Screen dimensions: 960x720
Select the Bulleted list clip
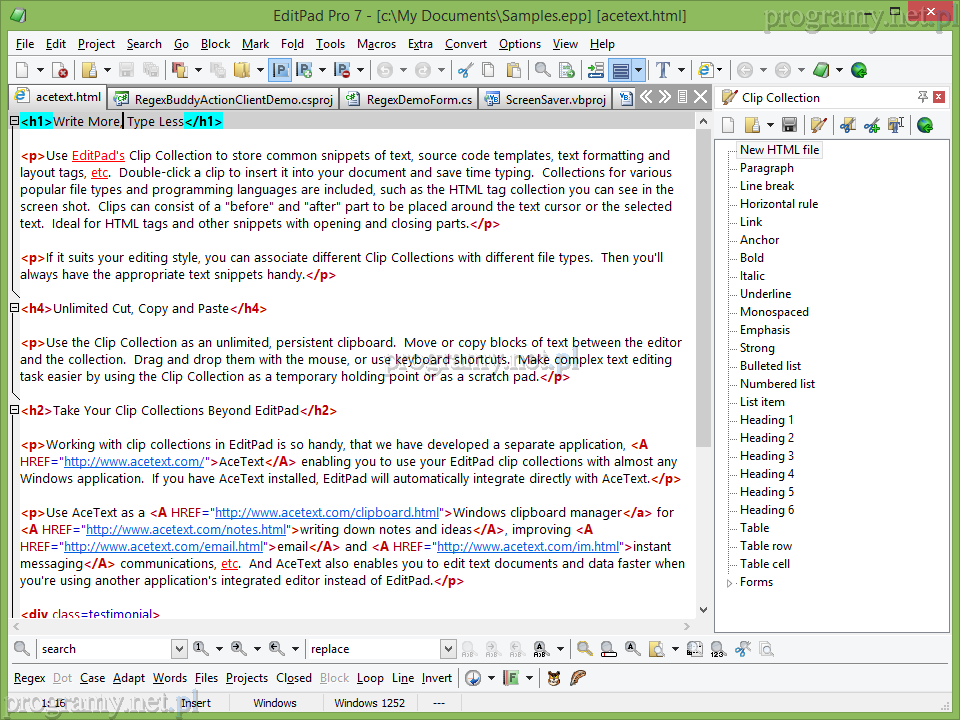coord(770,366)
